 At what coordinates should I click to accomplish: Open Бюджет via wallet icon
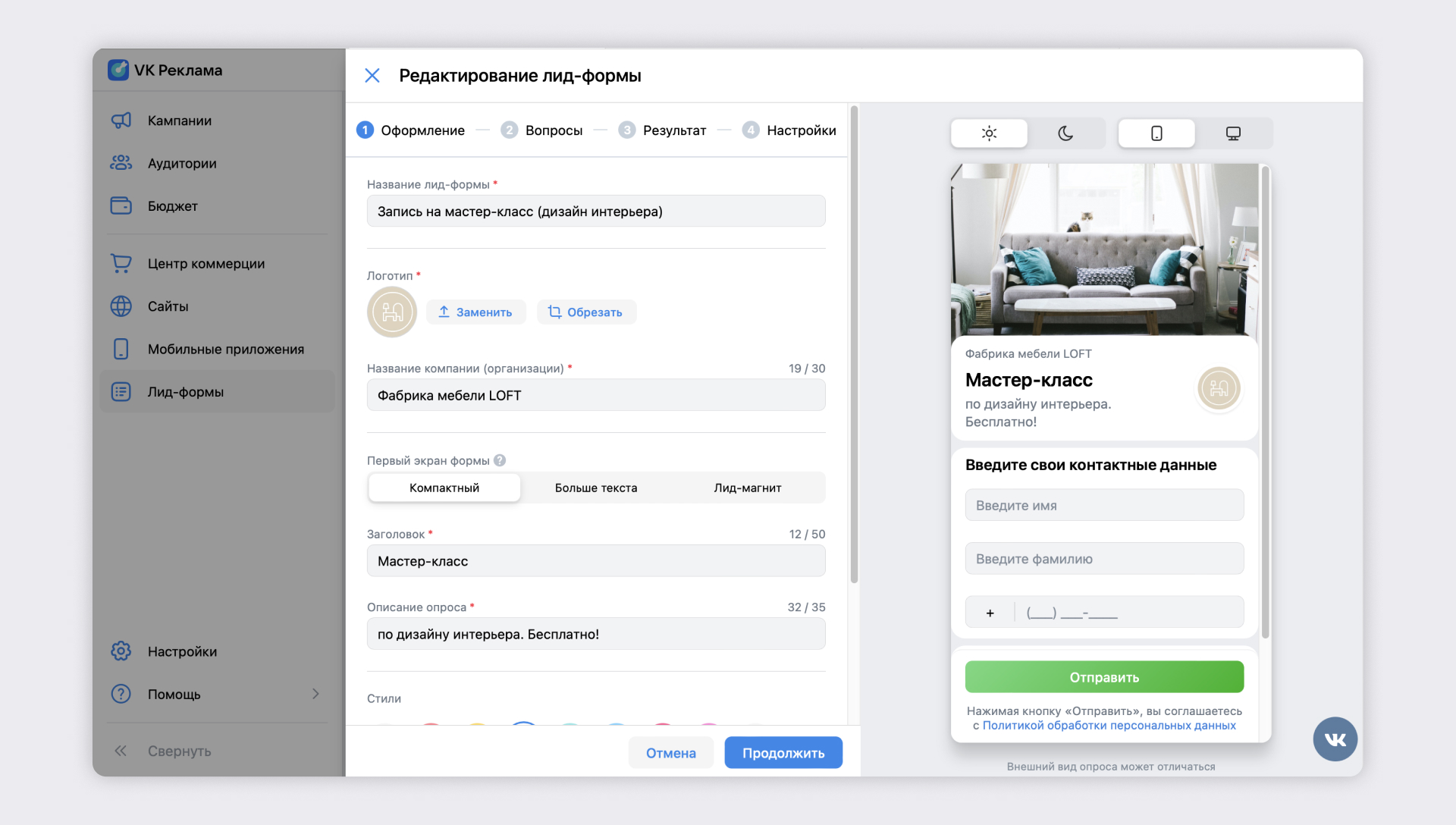(x=121, y=205)
